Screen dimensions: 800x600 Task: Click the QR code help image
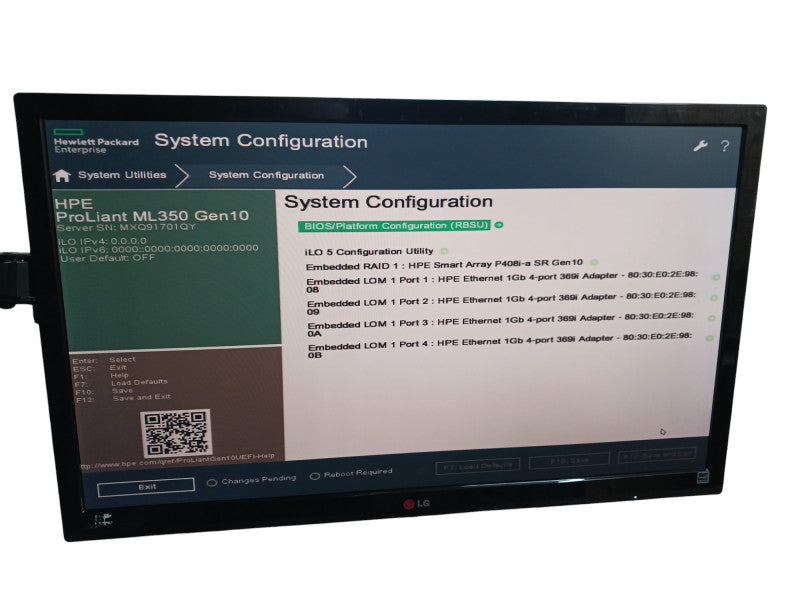click(176, 434)
